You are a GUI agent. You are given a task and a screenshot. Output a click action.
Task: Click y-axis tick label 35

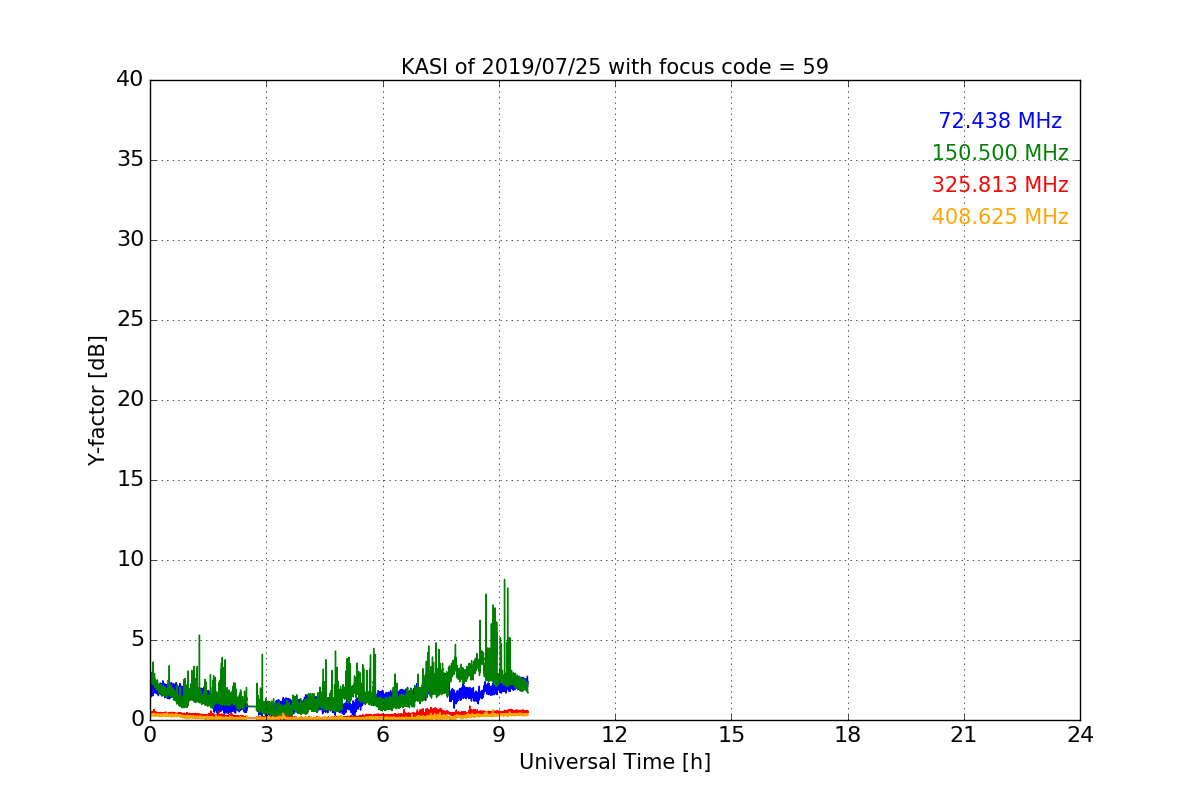pos(130,160)
